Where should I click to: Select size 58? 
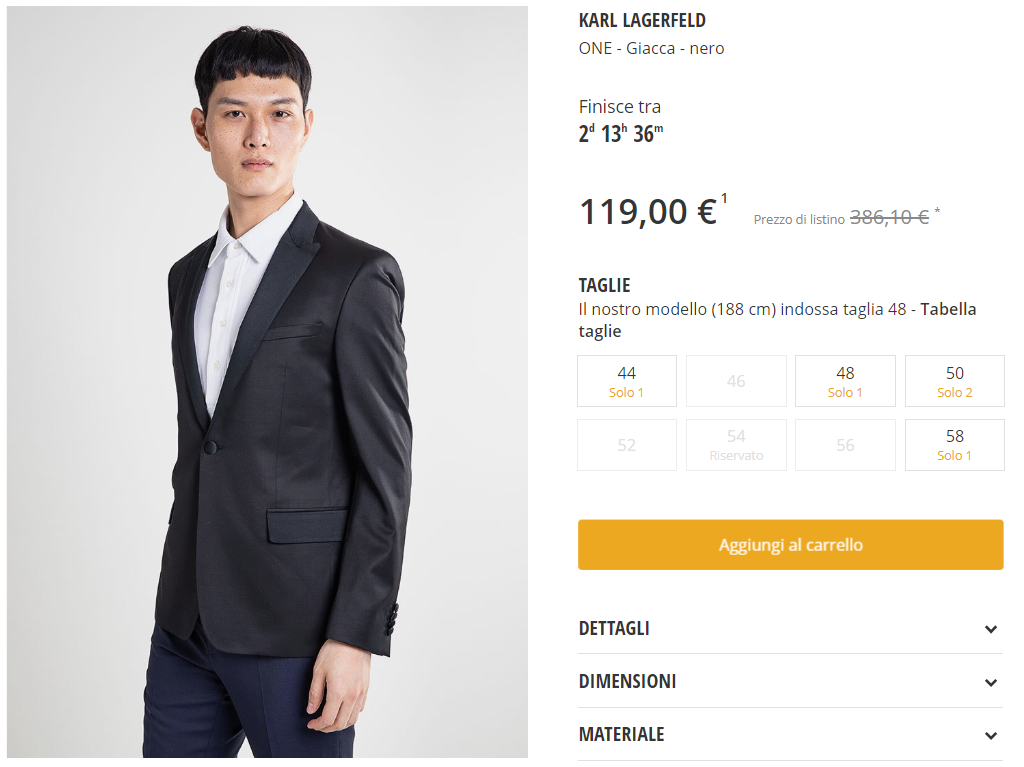(x=954, y=444)
